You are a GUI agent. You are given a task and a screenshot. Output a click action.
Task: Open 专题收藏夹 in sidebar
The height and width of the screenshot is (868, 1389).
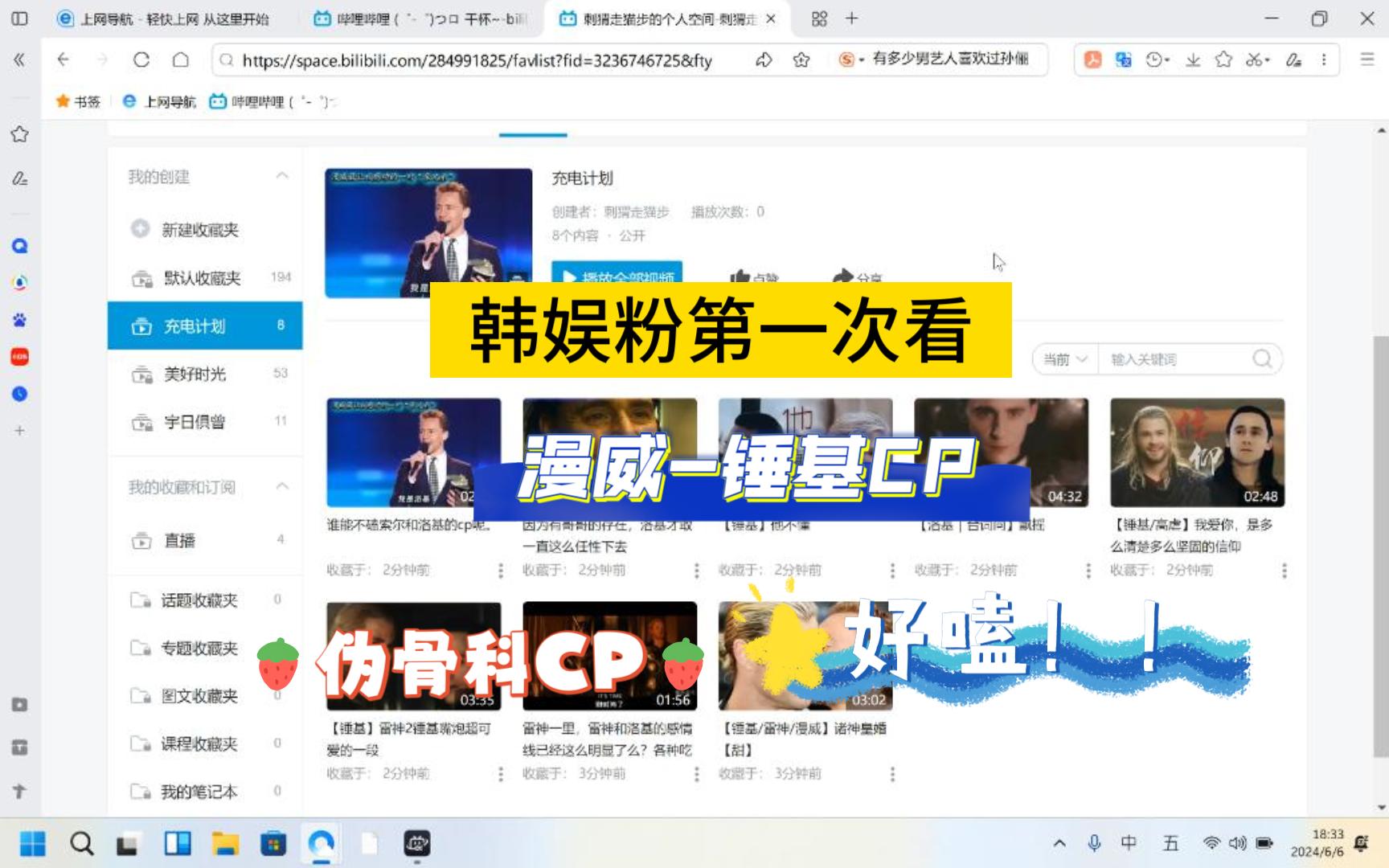[205, 648]
